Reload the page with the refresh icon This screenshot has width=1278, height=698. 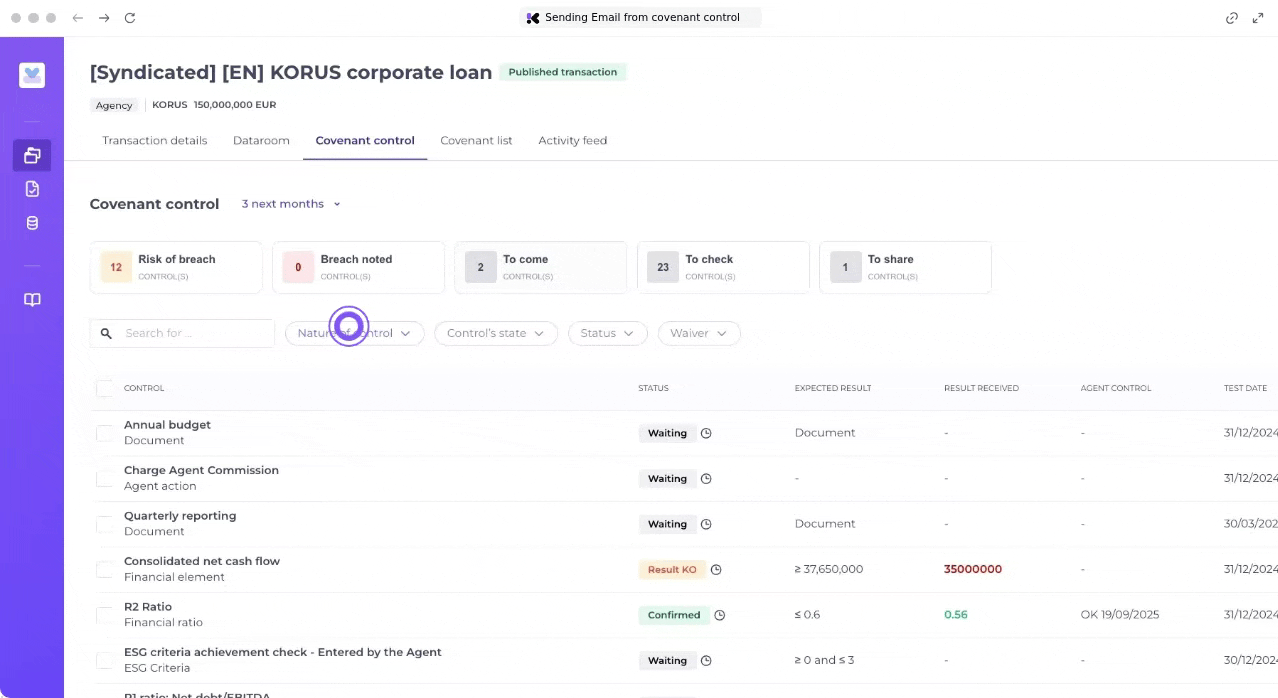tap(130, 18)
